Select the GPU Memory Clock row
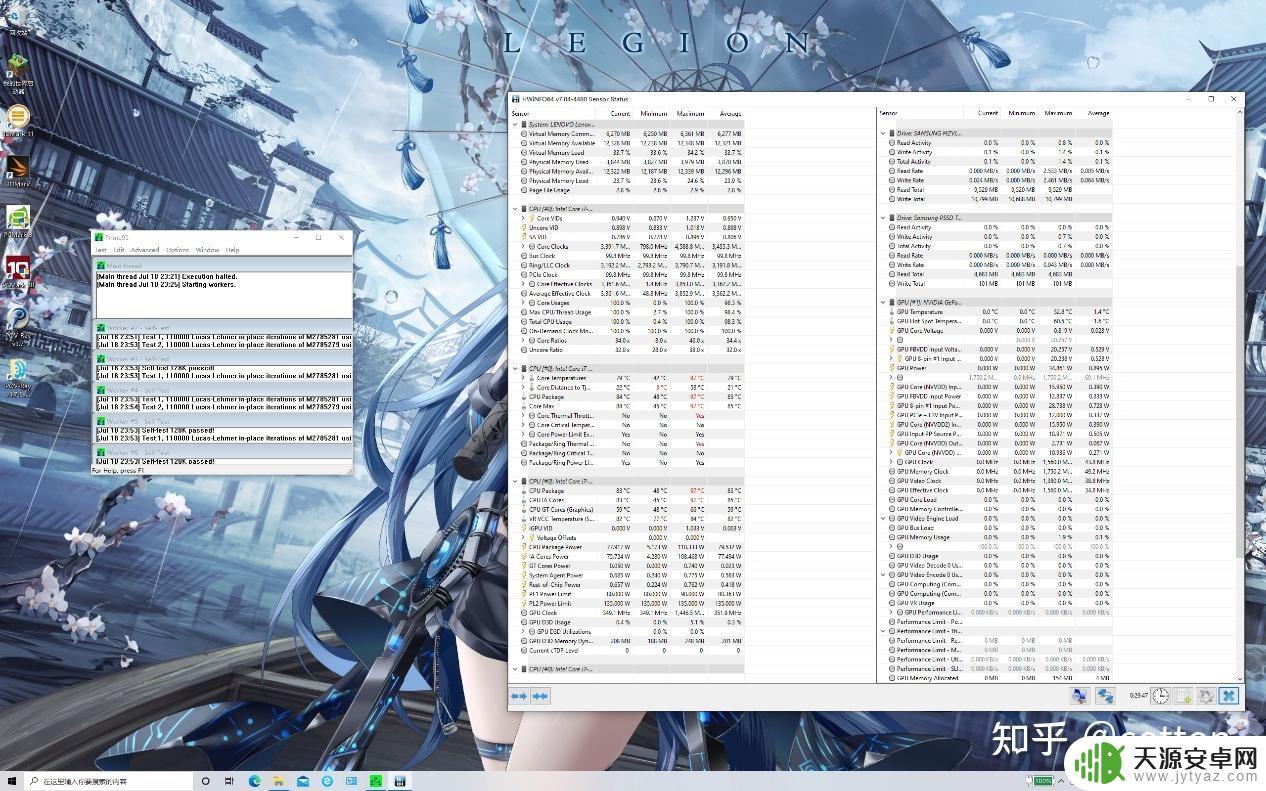This screenshot has width=1266, height=791. (995, 471)
